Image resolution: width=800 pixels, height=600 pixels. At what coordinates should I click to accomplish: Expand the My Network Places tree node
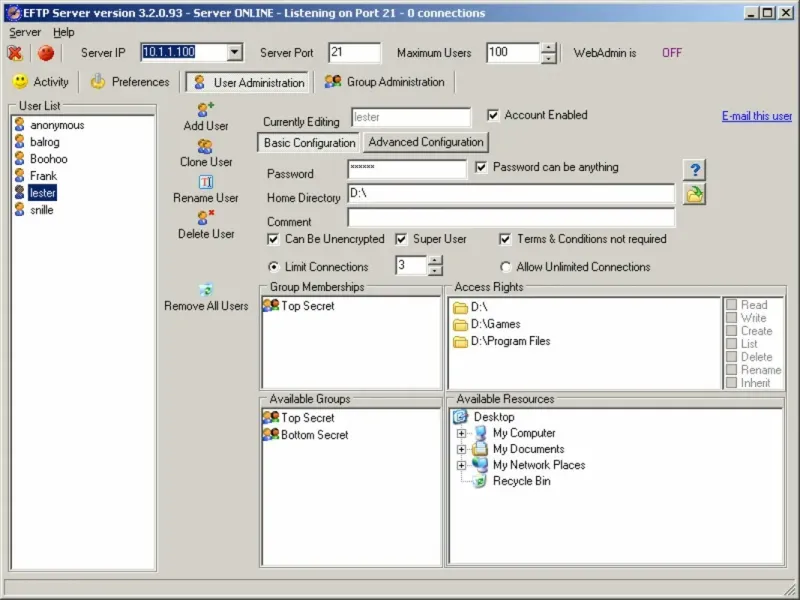461,465
